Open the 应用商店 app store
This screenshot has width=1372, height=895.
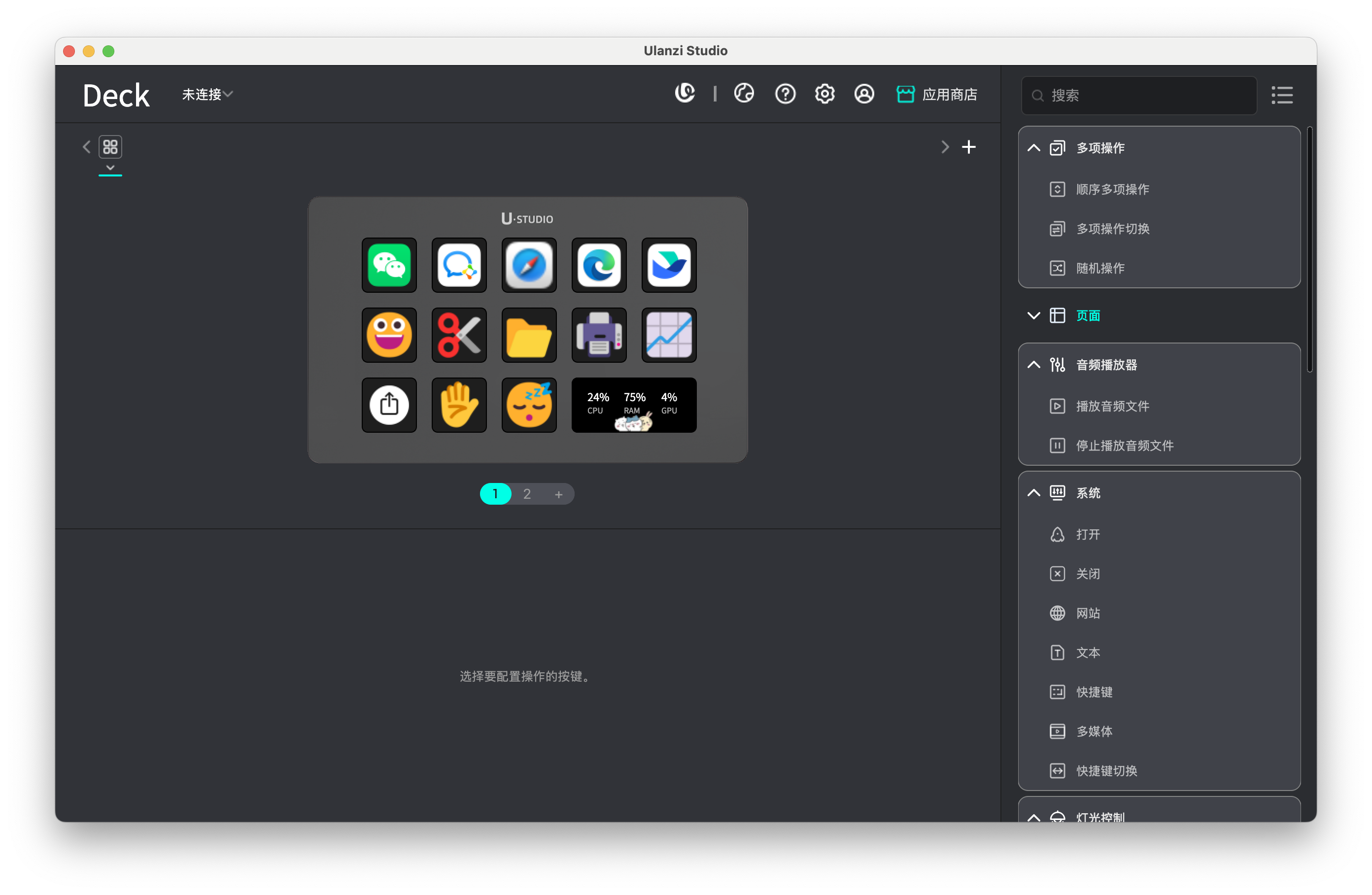point(937,94)
